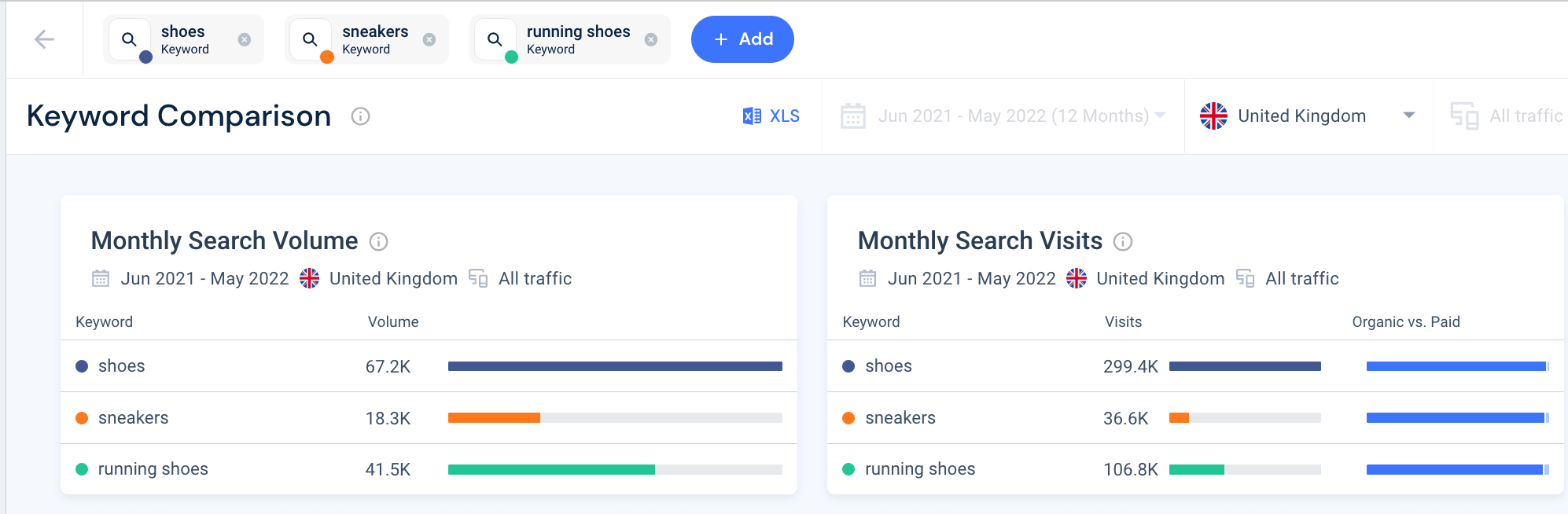Click calendar icon under Monthly Search Volume
Screen dimensions: 1568x514
101,278
